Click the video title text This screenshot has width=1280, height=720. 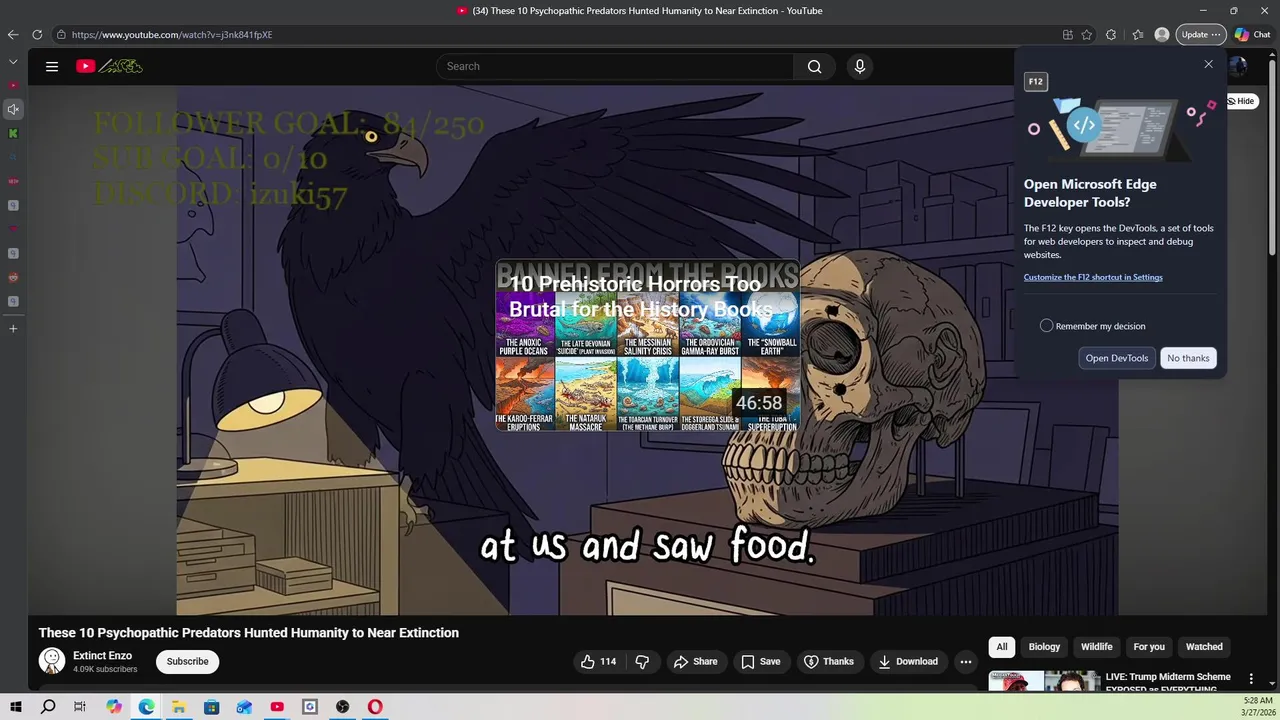click(x=248, y=633)
